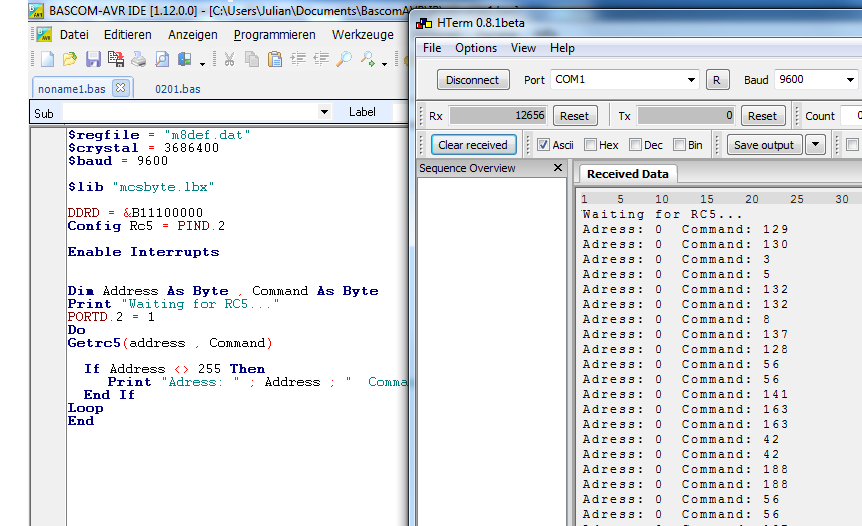Viewport: 862px width, 526px height.
Task: Open print preview in BASCOM toolbar
Action: tap(162, 59)
